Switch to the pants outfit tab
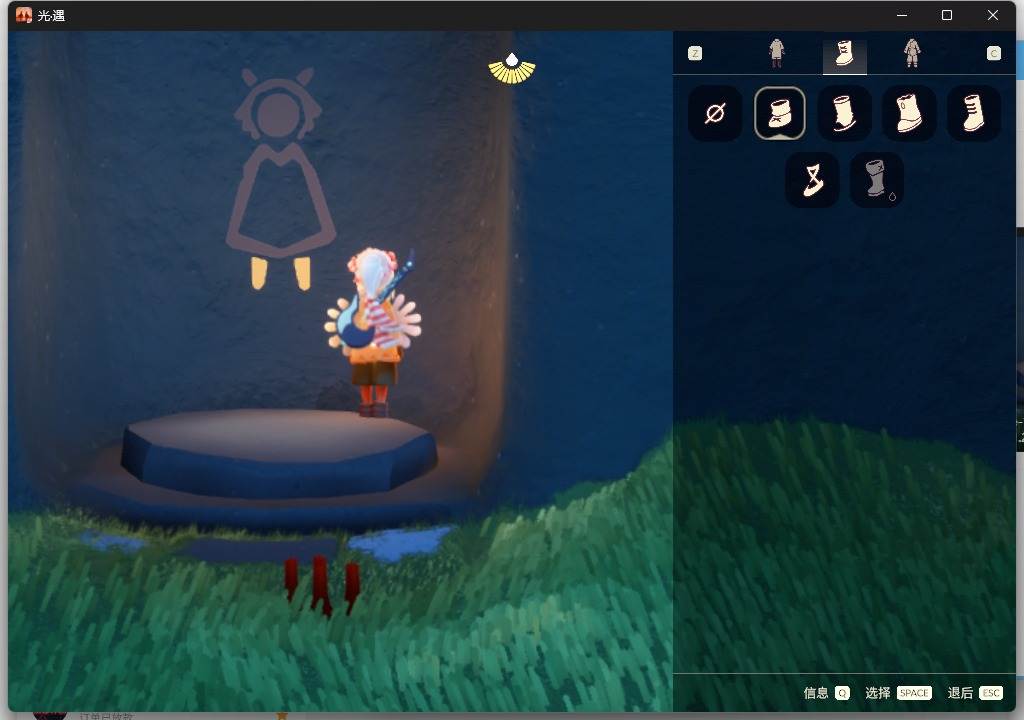 click(x=776, y=53)
